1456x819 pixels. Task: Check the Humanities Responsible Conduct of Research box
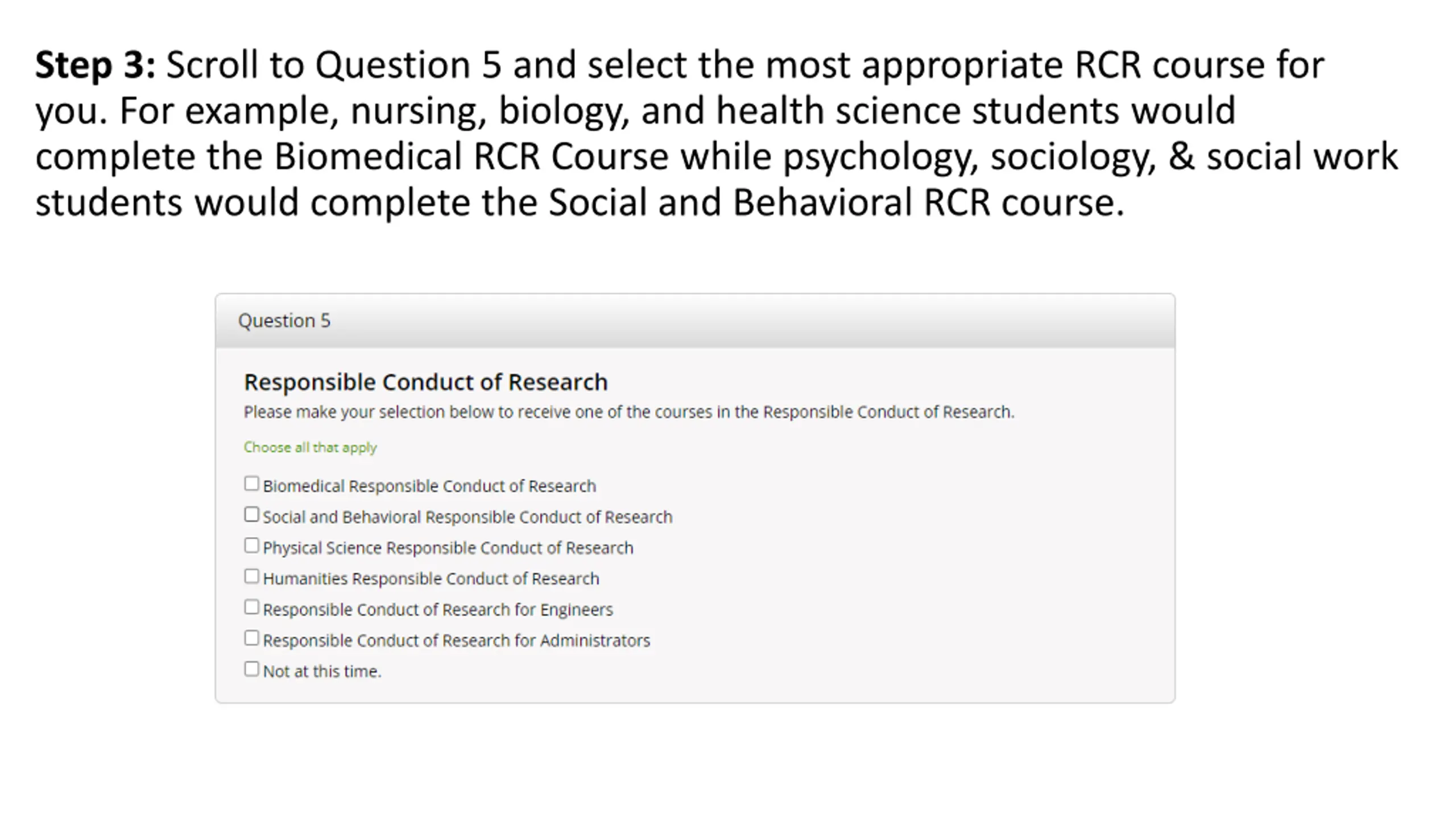click(x=251, y=576)
